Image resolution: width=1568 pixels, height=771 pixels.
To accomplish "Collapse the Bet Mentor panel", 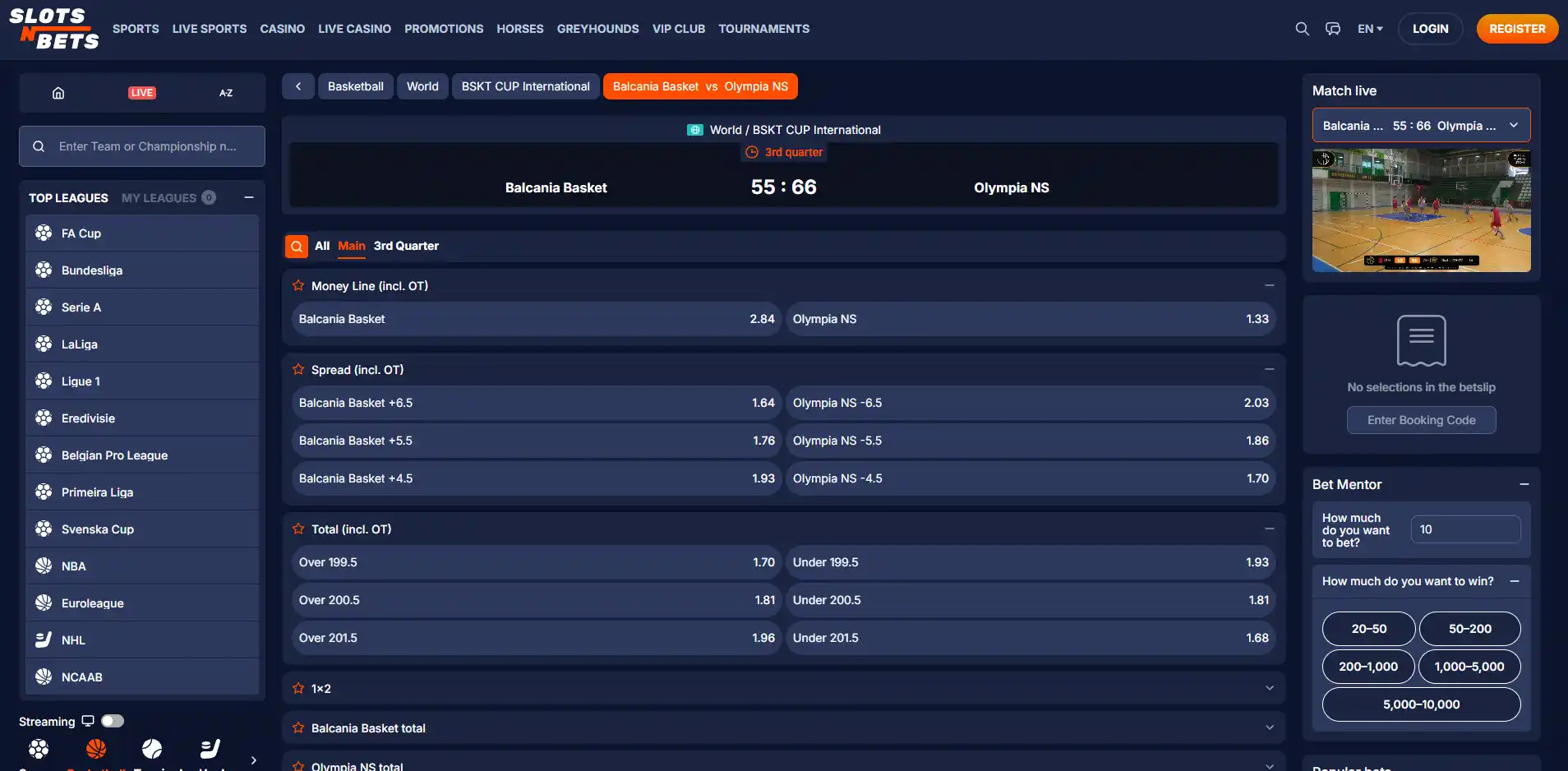I will (1524, 485).
